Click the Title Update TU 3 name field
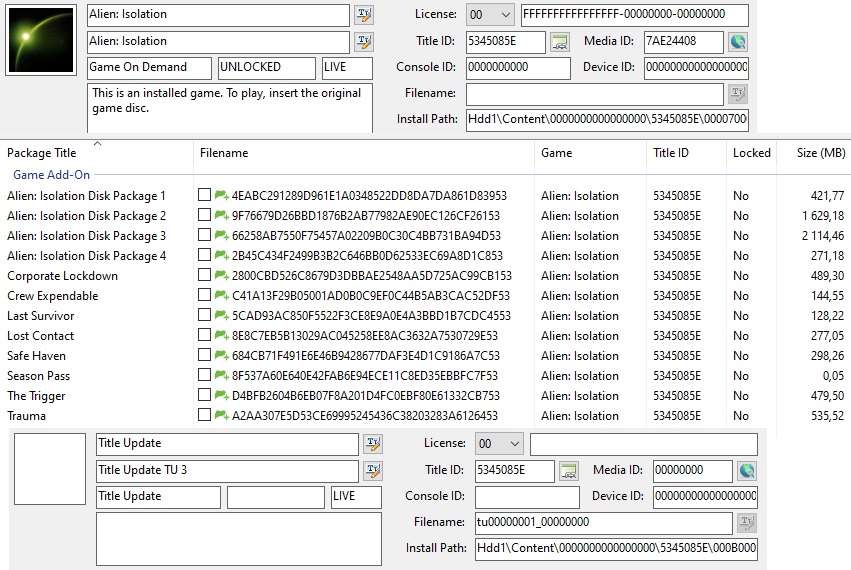The height and width of the screenshot is (570, 851). (227, 471)
